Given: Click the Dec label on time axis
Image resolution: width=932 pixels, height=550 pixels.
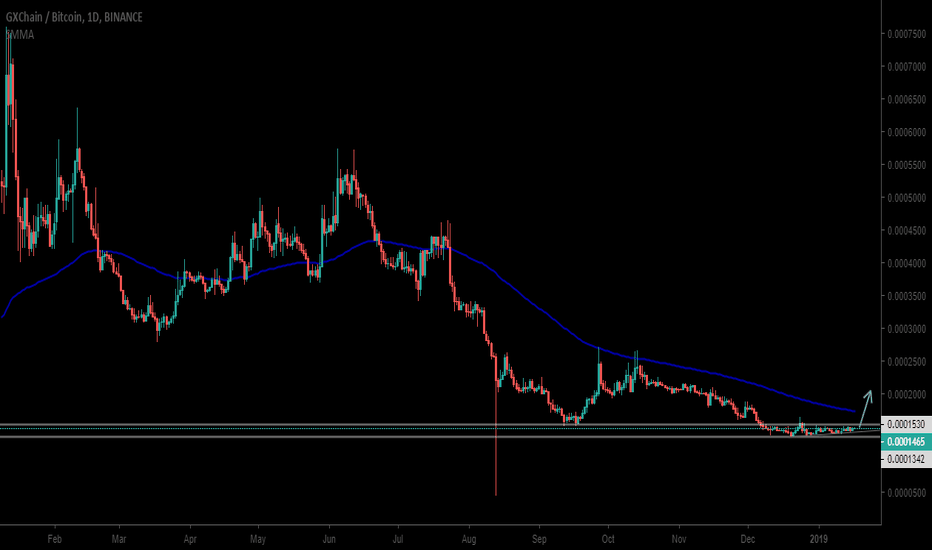Looking at the screenshot, I should pyautogui.click(x=748, y=539).
